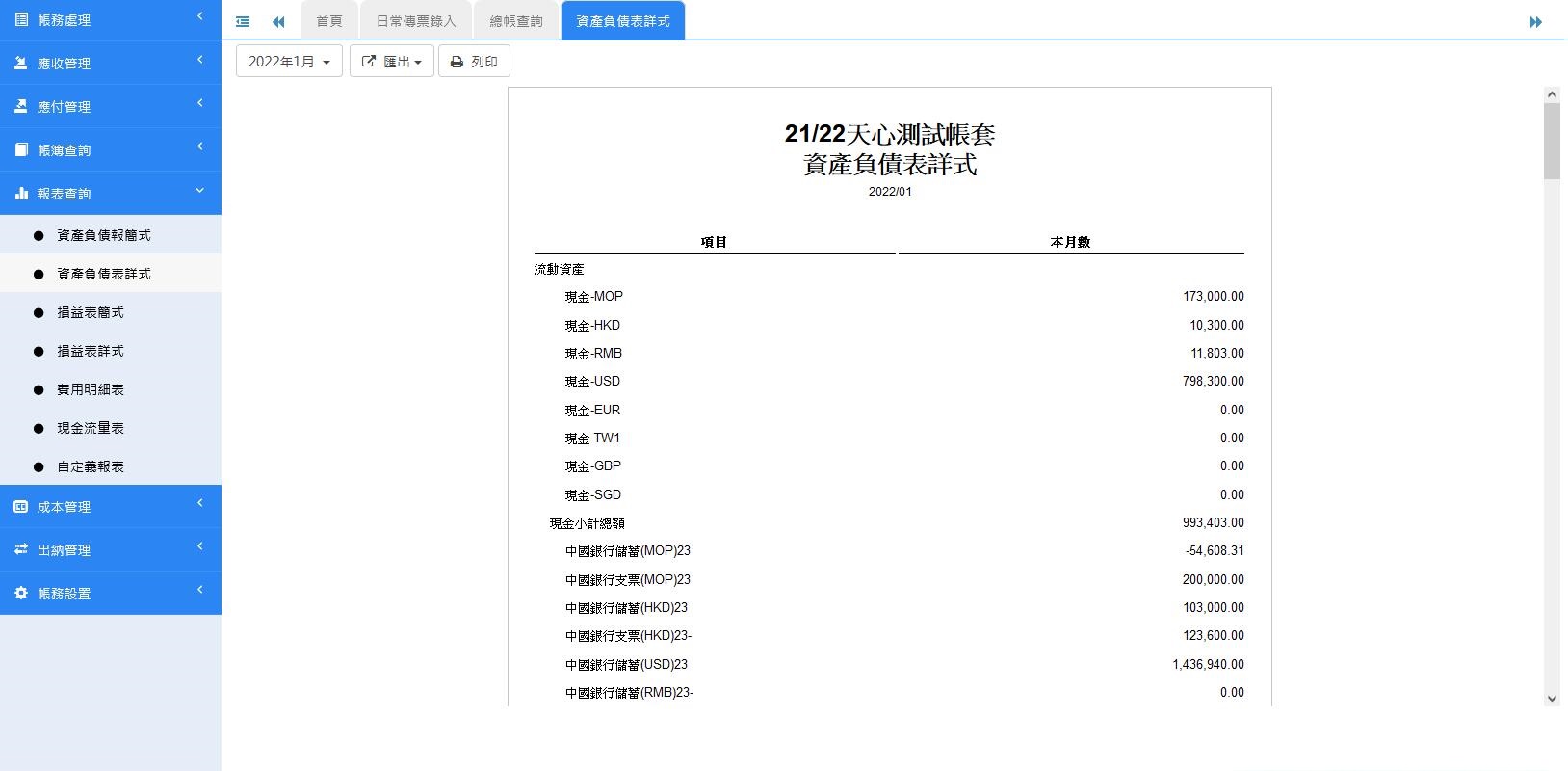Click the 798,300.00 amount
1568x771 pixels.
(x=1214, y=382)
